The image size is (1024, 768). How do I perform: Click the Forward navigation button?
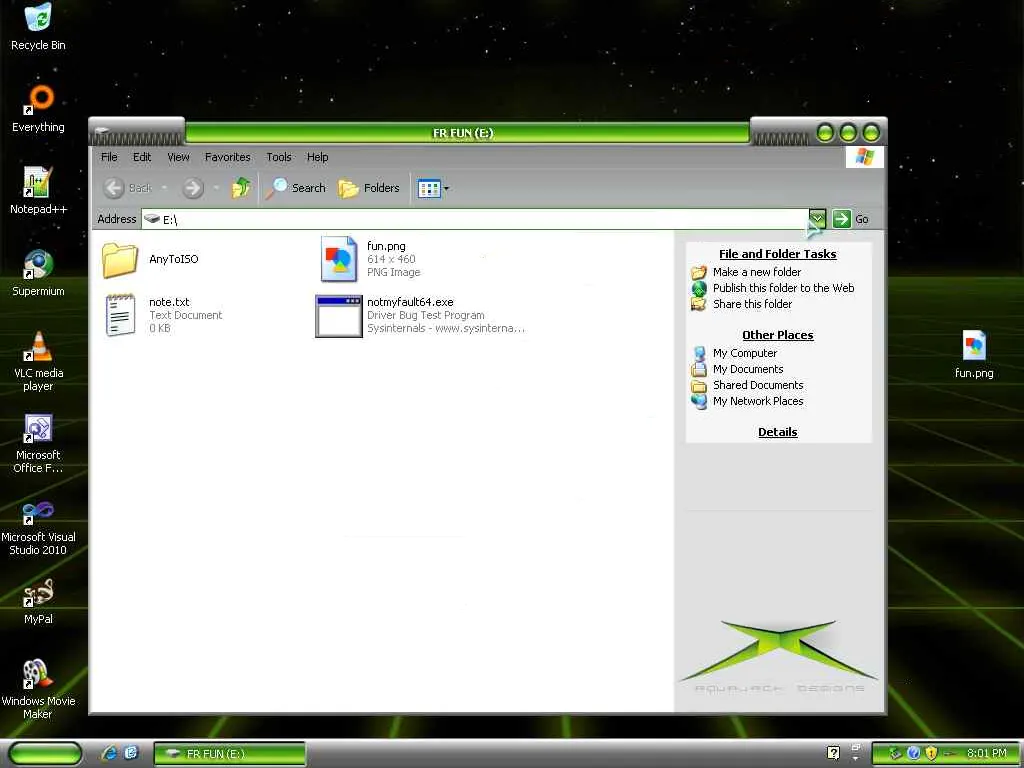(193, 188)
